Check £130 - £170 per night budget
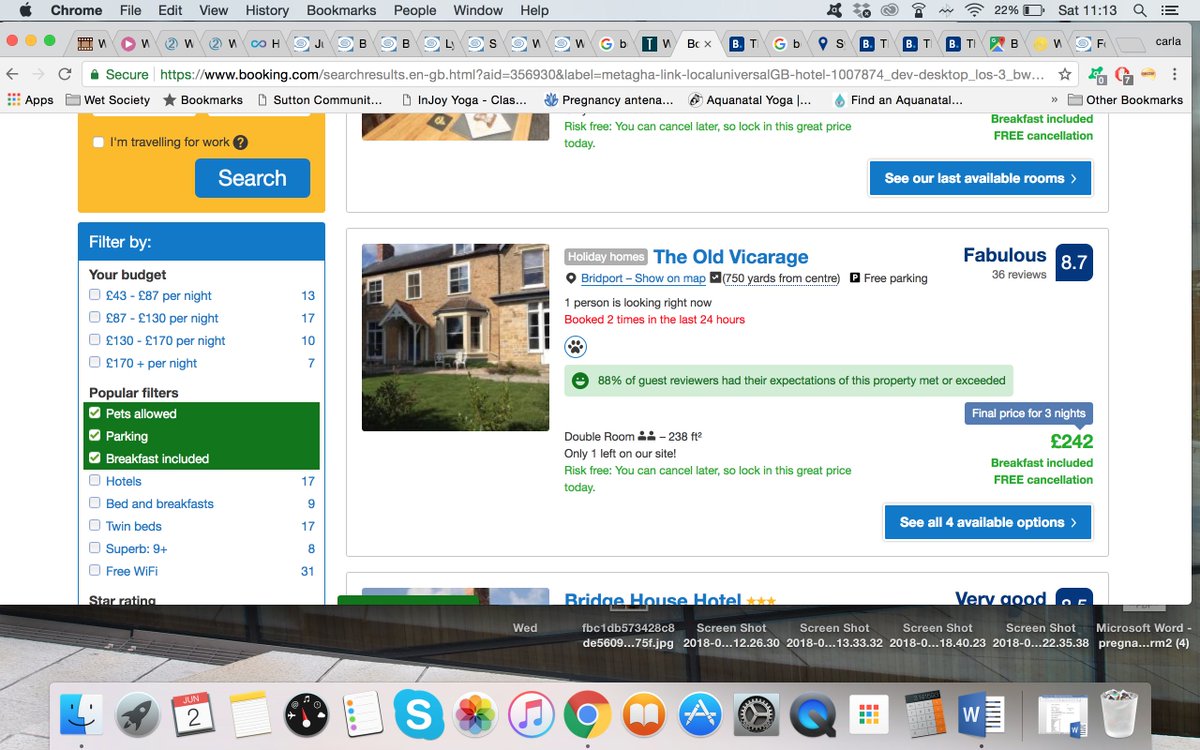1200x750 pixels. (x=95, y=340)
